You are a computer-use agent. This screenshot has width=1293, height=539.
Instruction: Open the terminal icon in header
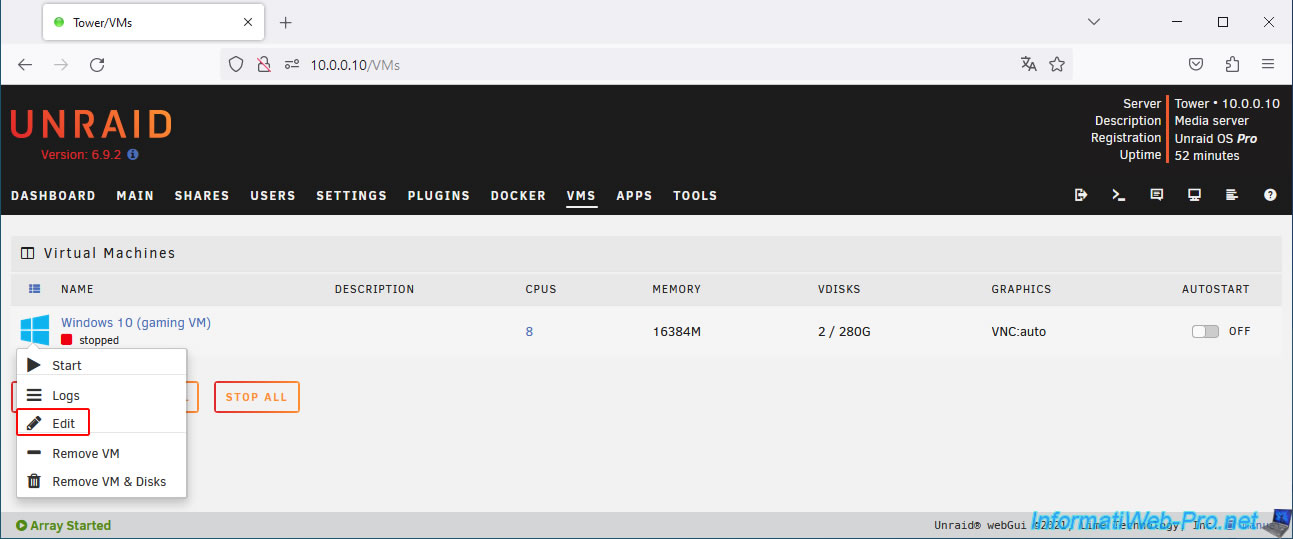(1119, 195)
